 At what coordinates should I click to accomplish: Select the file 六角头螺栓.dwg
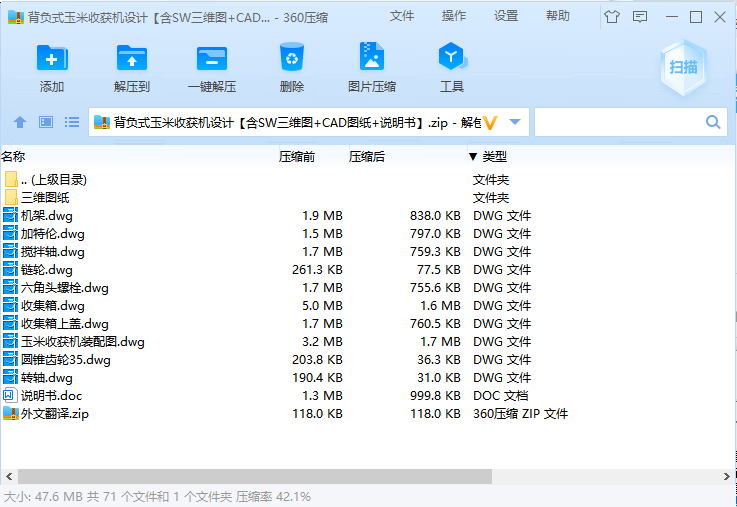point(64,288)
